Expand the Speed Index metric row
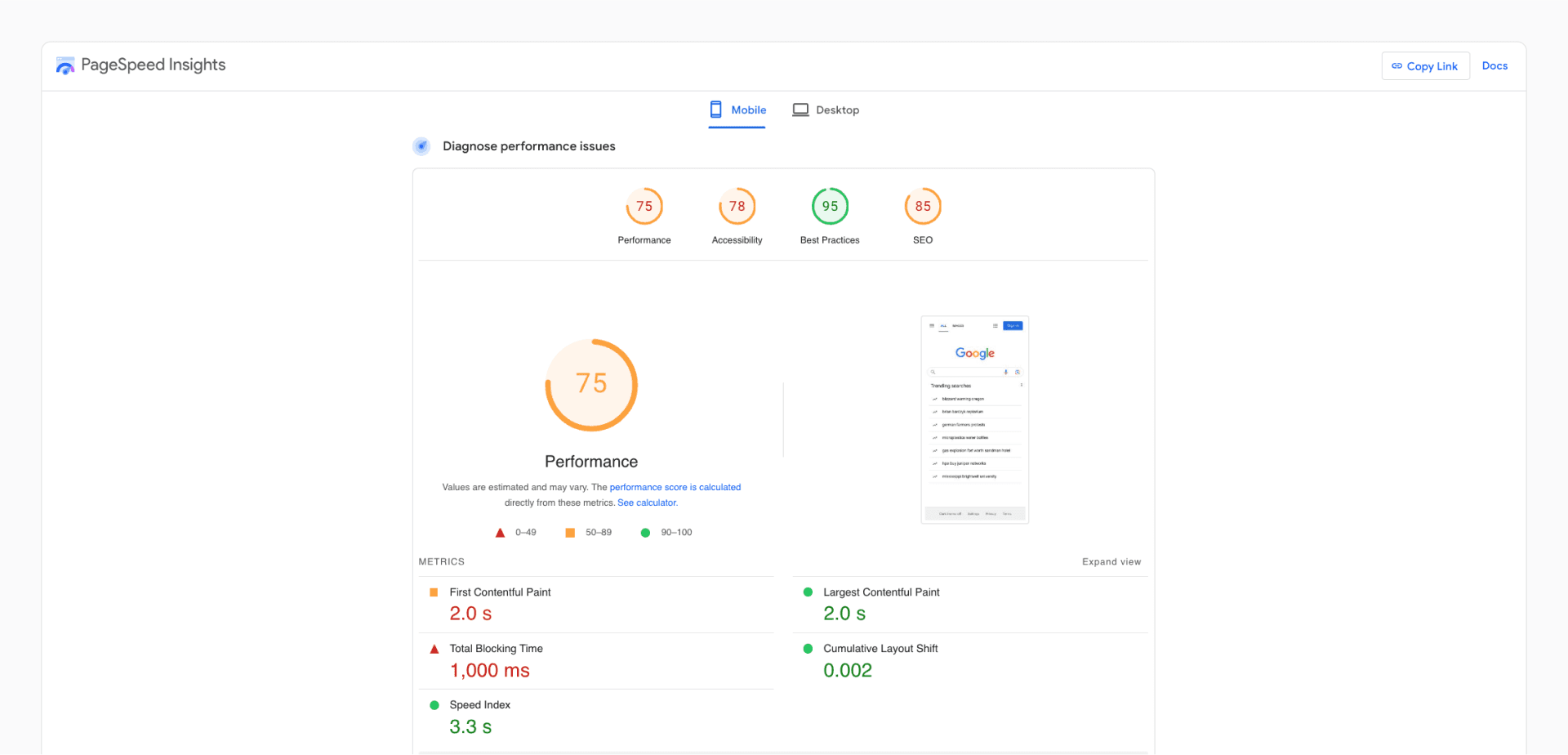1568x755 pixels. [596, 716]
